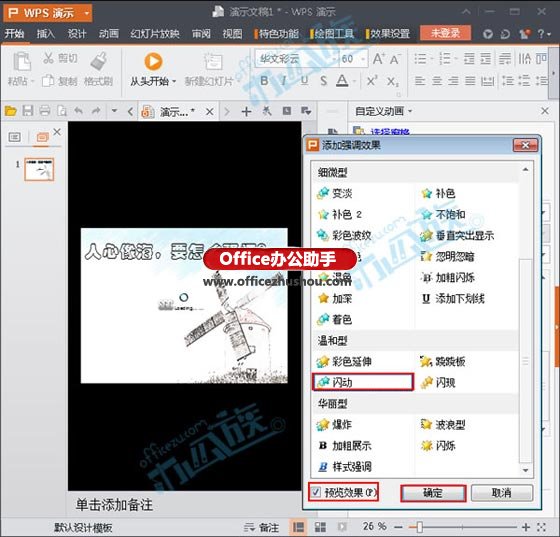Switch to normal view icon in status bar
Screen dimensions: 560x537
pyautogui.click(x=298, y=527)
